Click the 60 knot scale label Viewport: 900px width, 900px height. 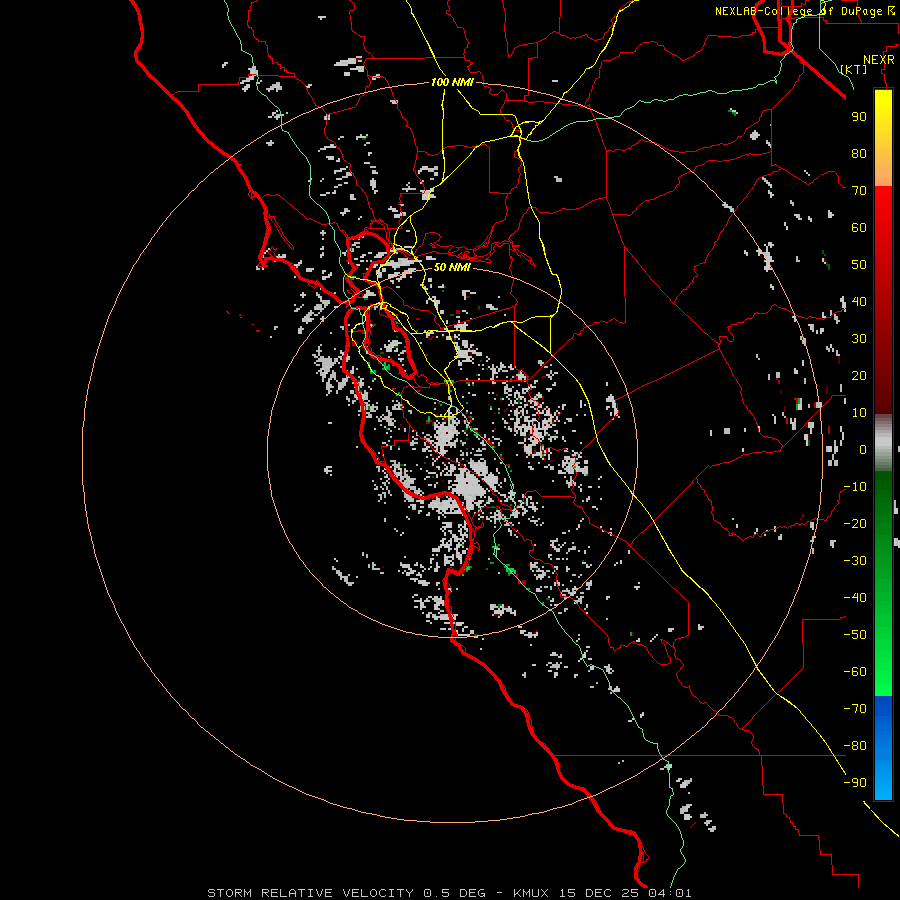tap(859, 227)
